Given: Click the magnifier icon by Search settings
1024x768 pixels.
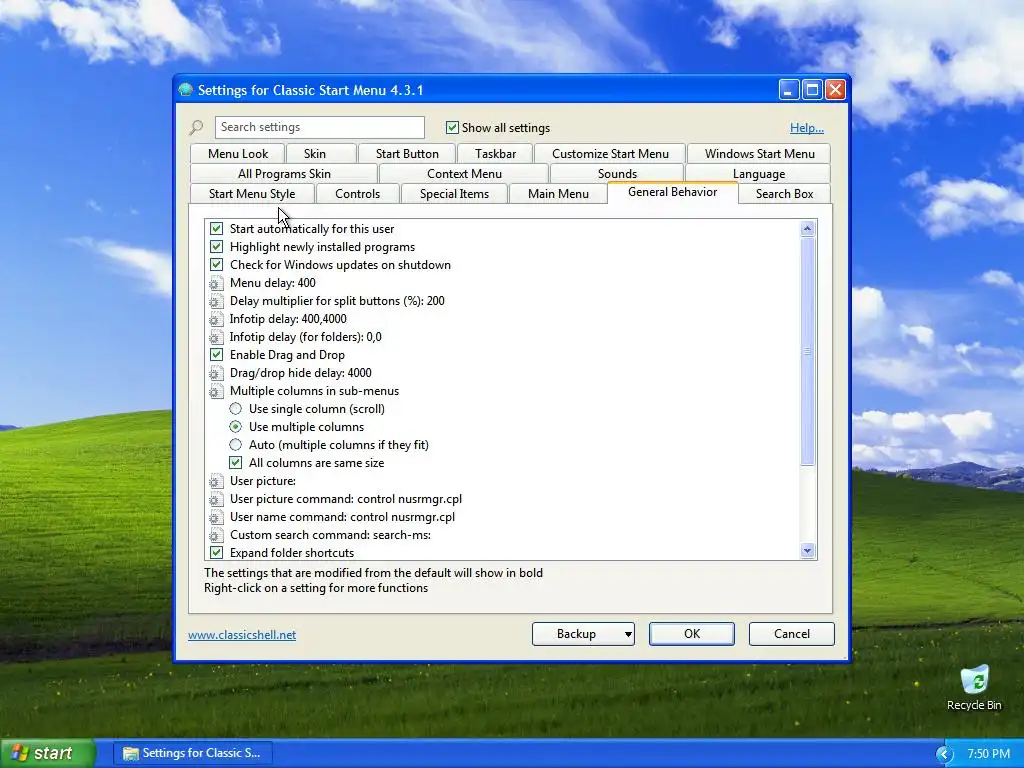Looking at the screenshot, I should tap(196, 127).
